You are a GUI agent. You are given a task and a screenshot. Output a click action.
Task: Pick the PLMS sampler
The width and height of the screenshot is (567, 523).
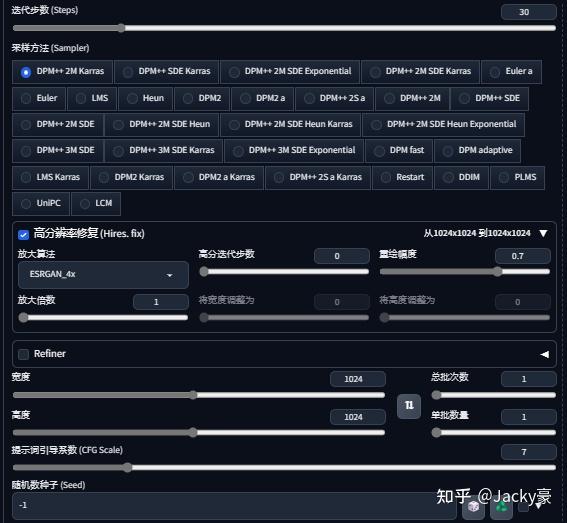[517, 178]
